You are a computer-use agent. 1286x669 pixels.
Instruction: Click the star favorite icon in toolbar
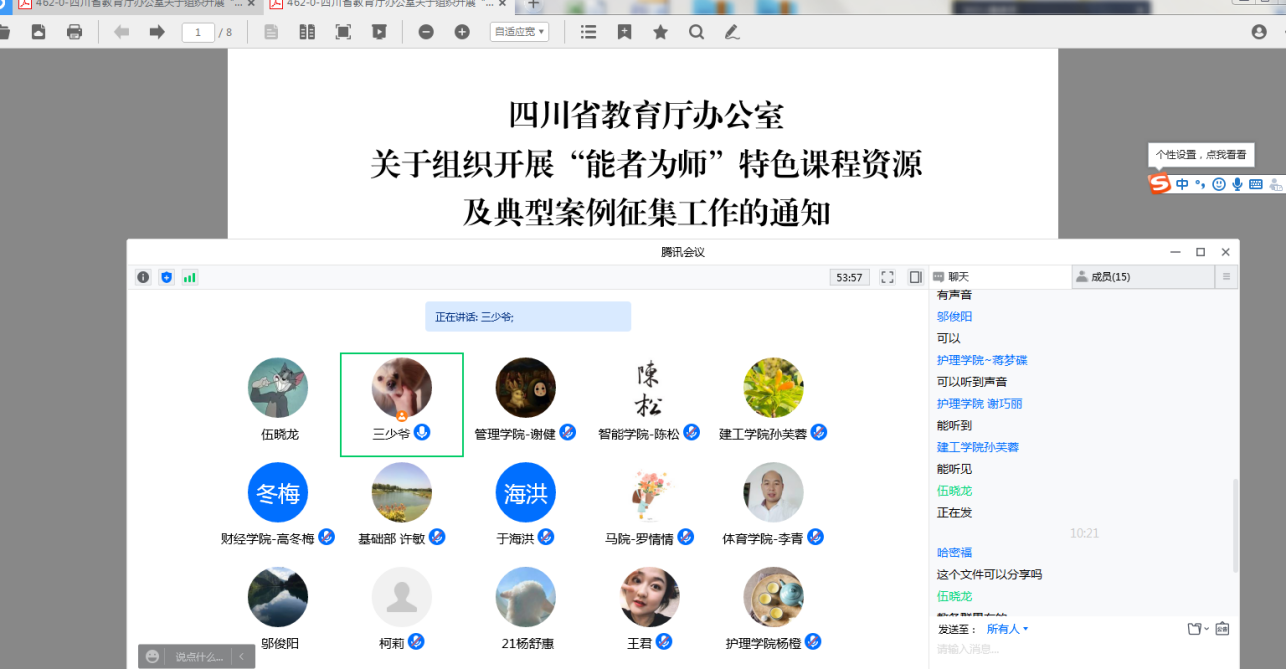click(x=661, y=32)
